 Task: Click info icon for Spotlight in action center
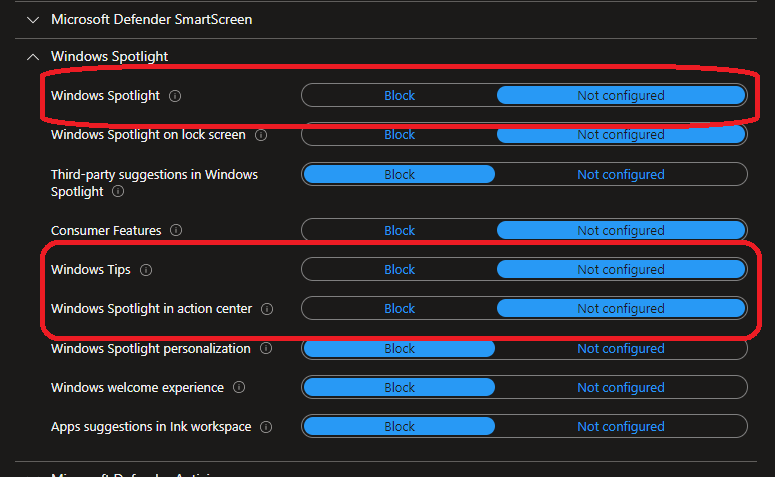[267, 309]
